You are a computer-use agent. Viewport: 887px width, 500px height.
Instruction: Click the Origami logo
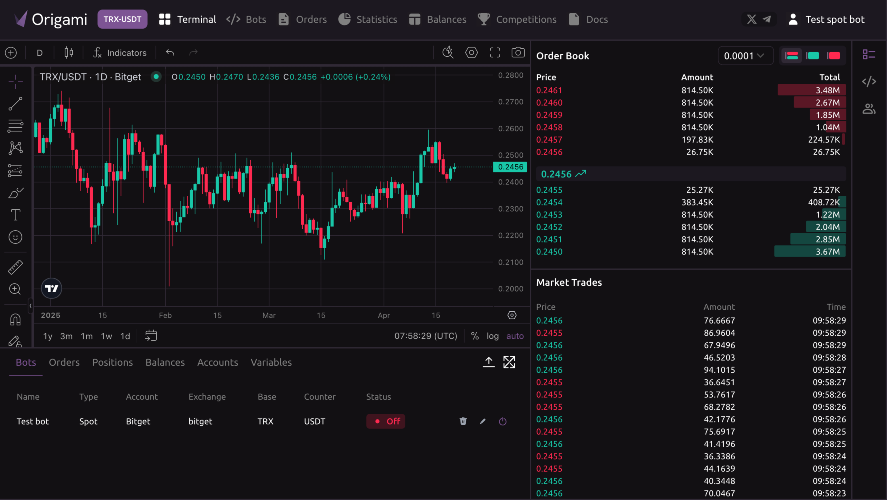(x=51, y=19)
